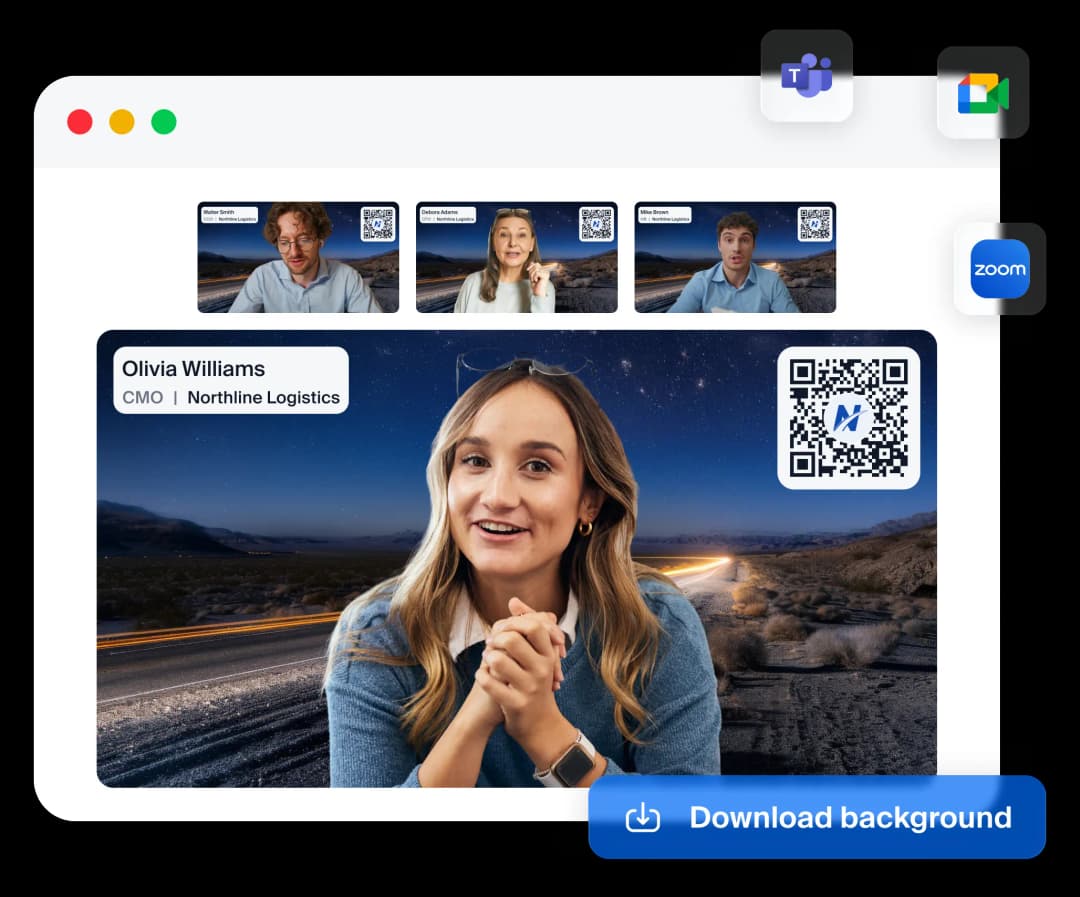Click the QR code in Walter Smith's video
Viewport: 1080px width, 897px height.
[x=378, y=224]
